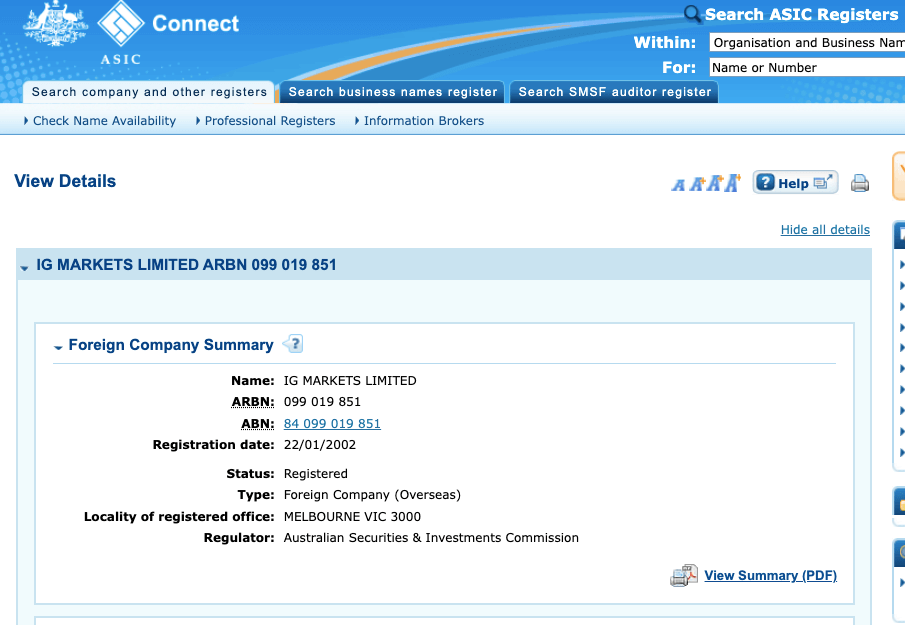Open the Help popup button

tap(795, 183)
